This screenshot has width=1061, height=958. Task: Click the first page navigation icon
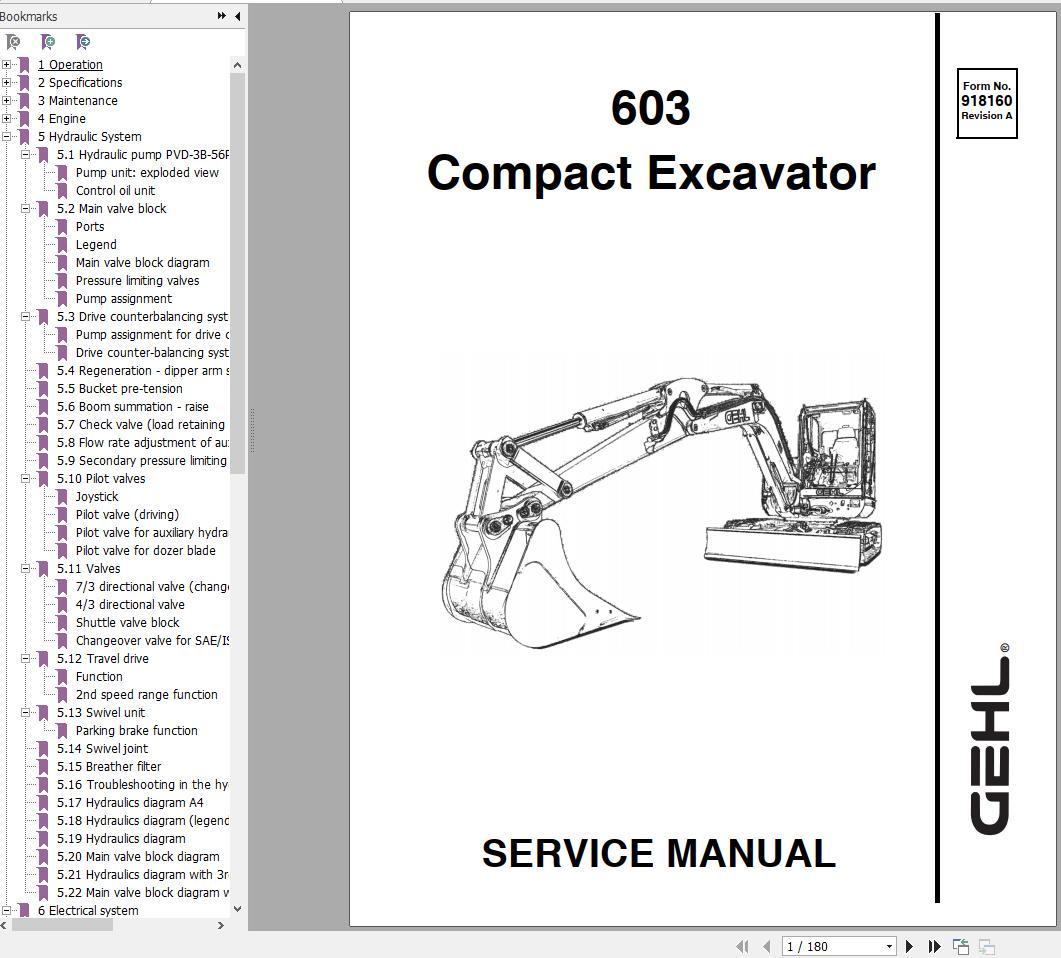[744, 946]
